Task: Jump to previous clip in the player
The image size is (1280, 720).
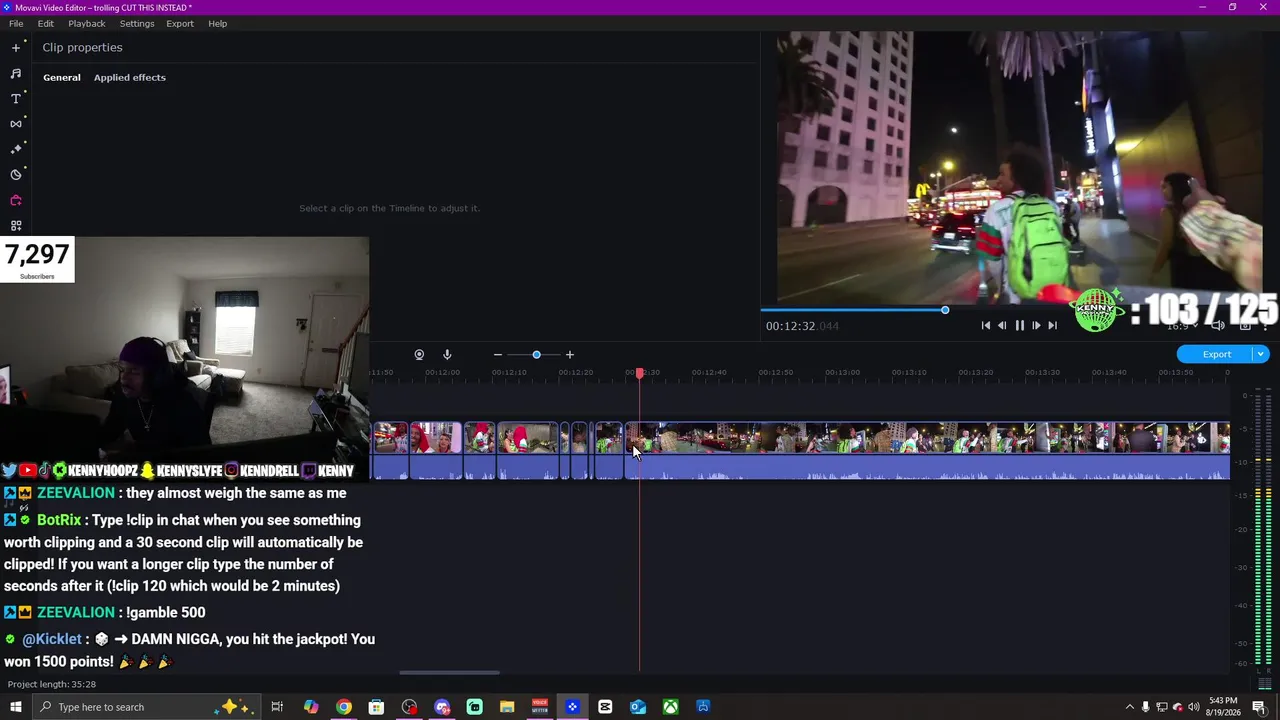Action: (986, 325)
